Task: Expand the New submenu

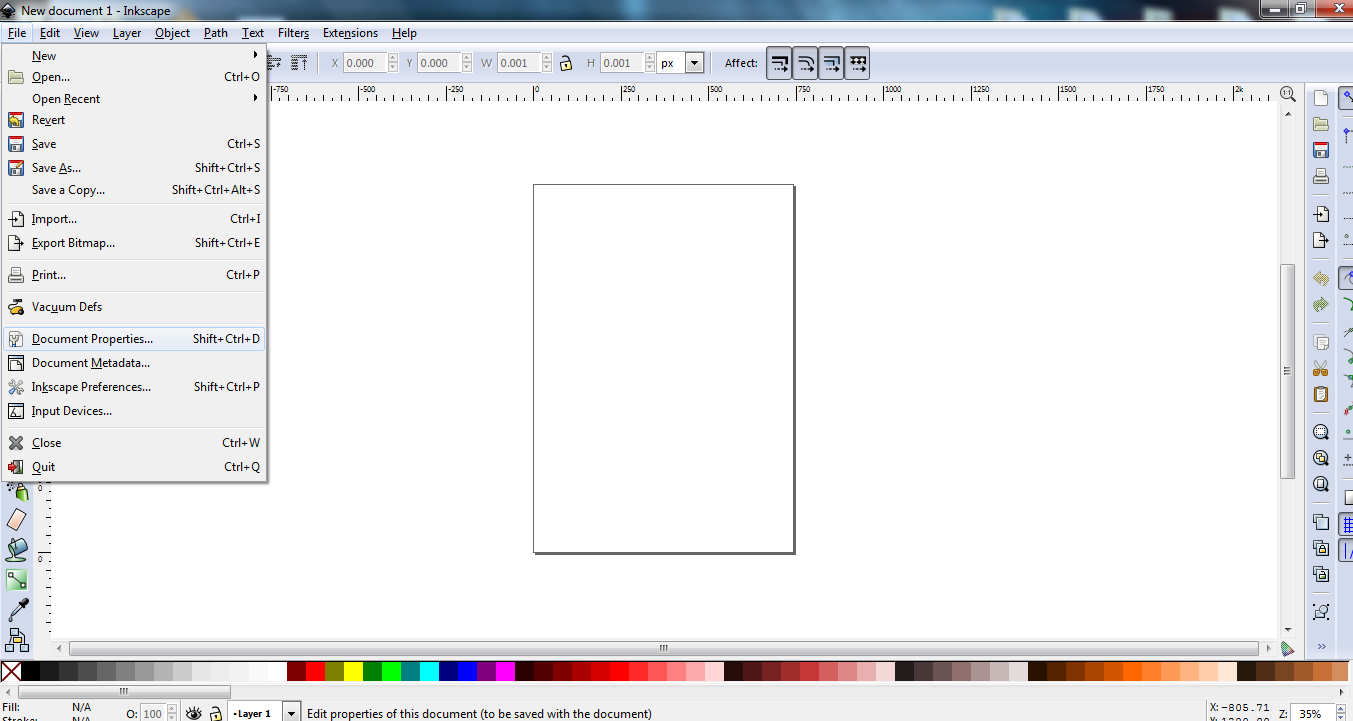Action: (x=134, y=56)
